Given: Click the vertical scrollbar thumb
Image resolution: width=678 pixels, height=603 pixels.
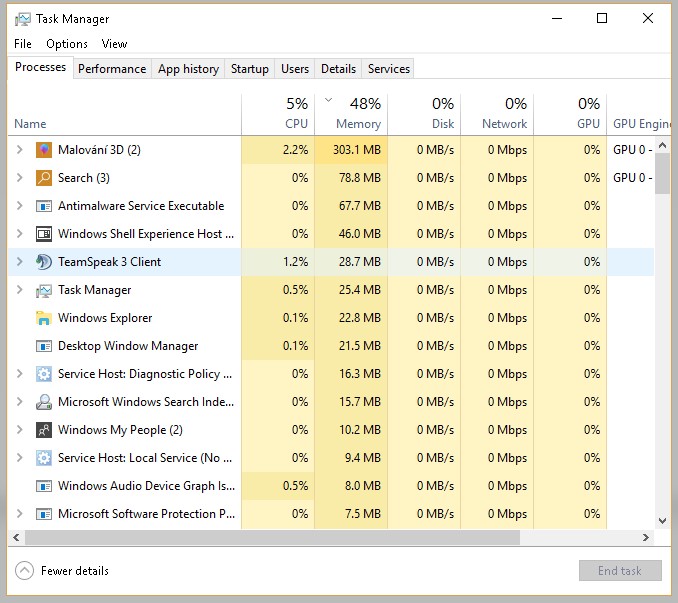Looking at the screenshot, I should pyautogui.click(x=662, y=174).
